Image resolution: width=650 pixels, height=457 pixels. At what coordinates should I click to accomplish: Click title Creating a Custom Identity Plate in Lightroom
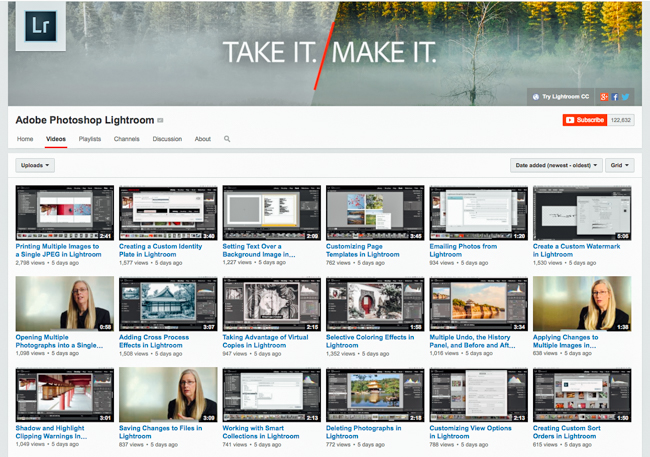pos(160,250)
